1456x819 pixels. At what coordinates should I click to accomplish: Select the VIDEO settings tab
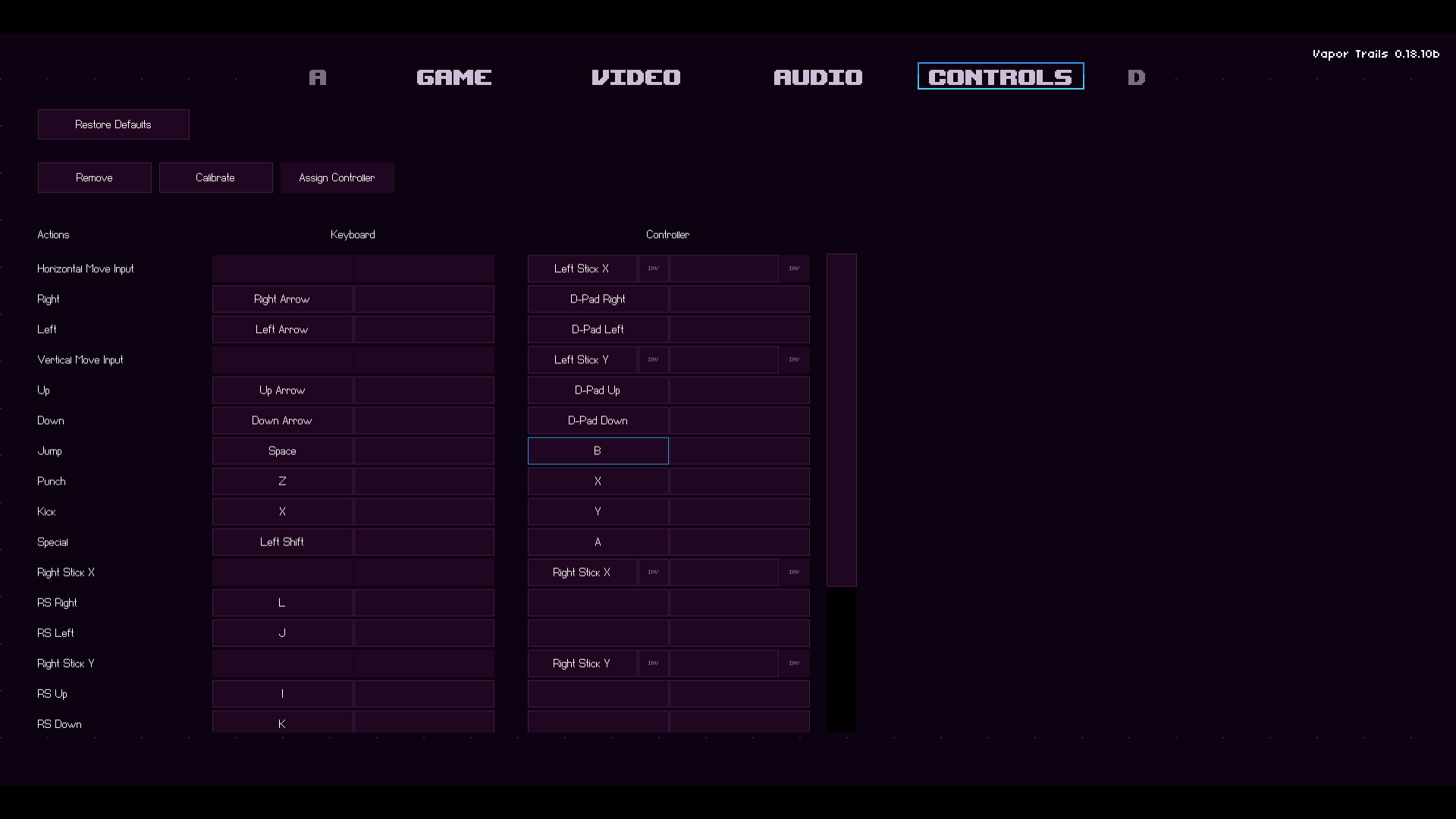(x=636, y=77)
